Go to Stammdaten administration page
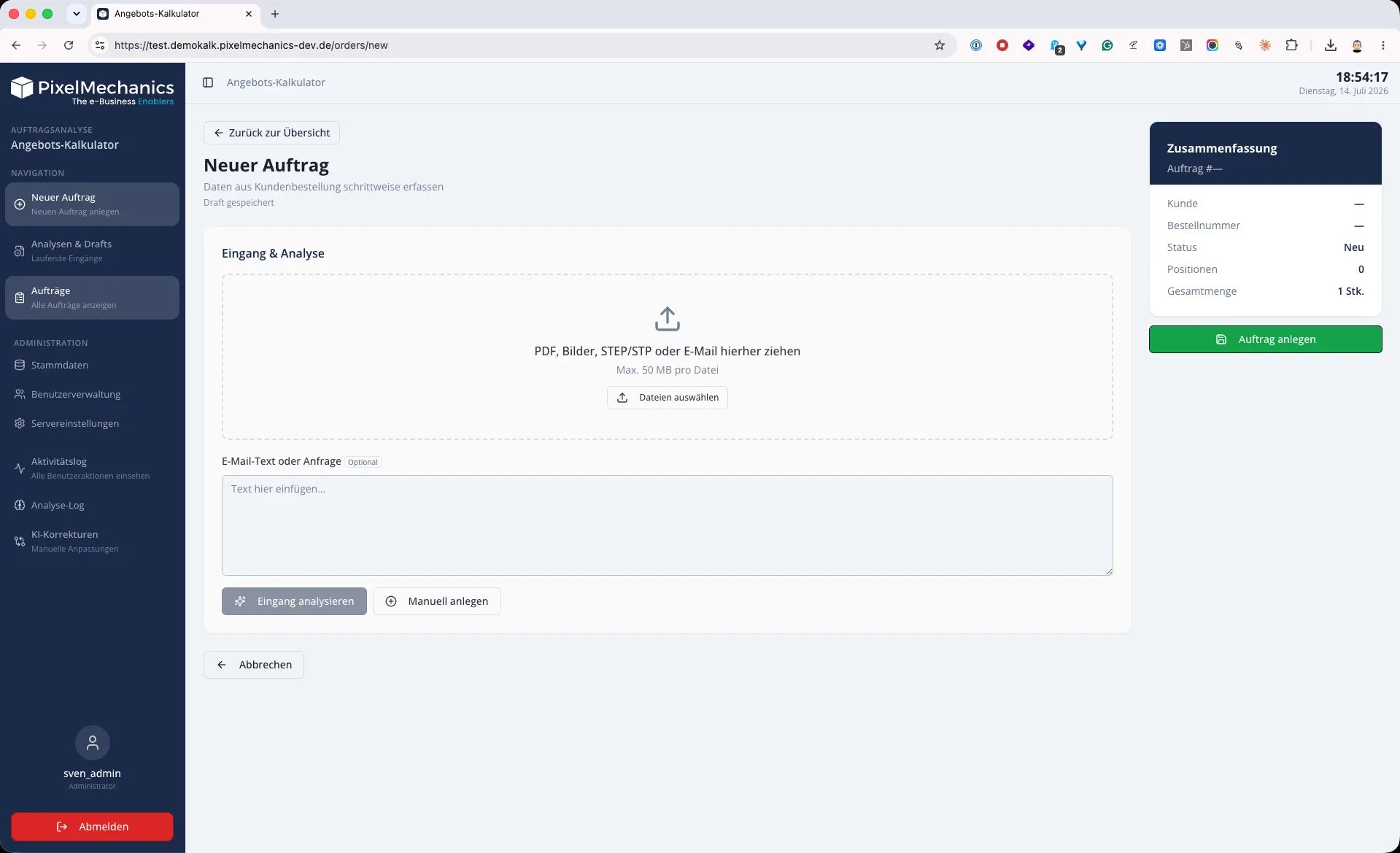This screenshot has width=1400, height=853. coord(92,365)
